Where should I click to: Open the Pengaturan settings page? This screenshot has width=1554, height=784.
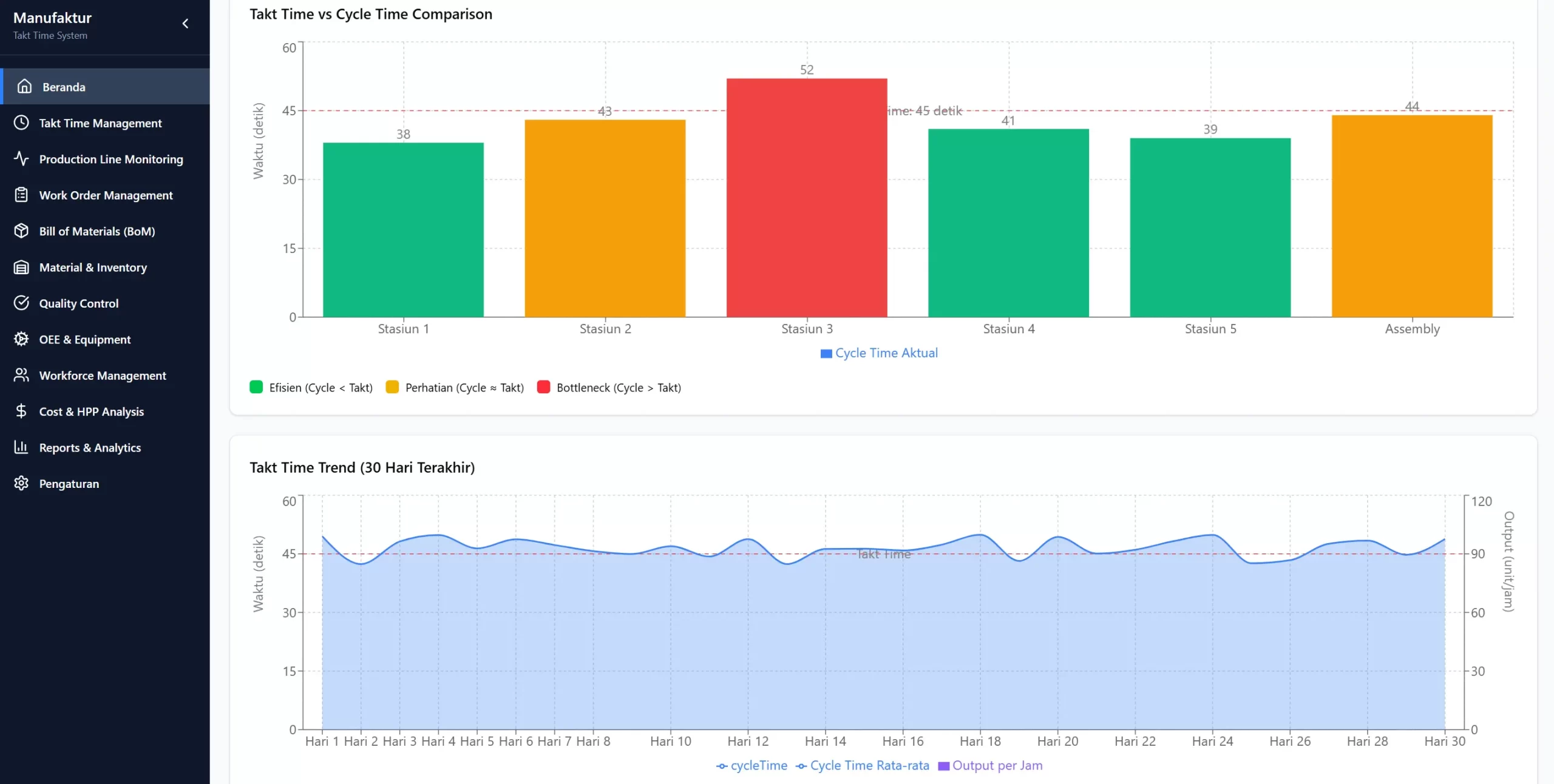pyautogui.click(x=69, y=484)
